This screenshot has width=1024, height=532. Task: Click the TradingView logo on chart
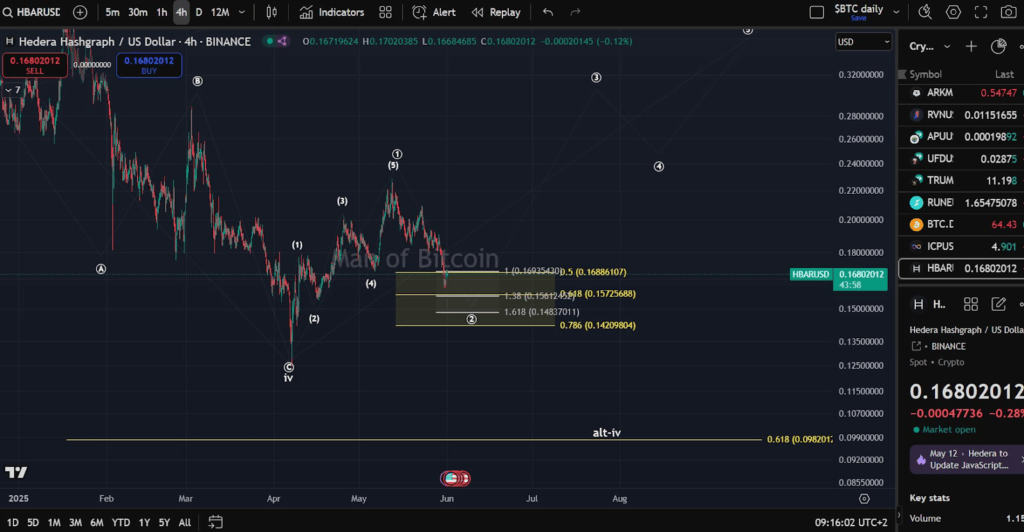(16, 472)
